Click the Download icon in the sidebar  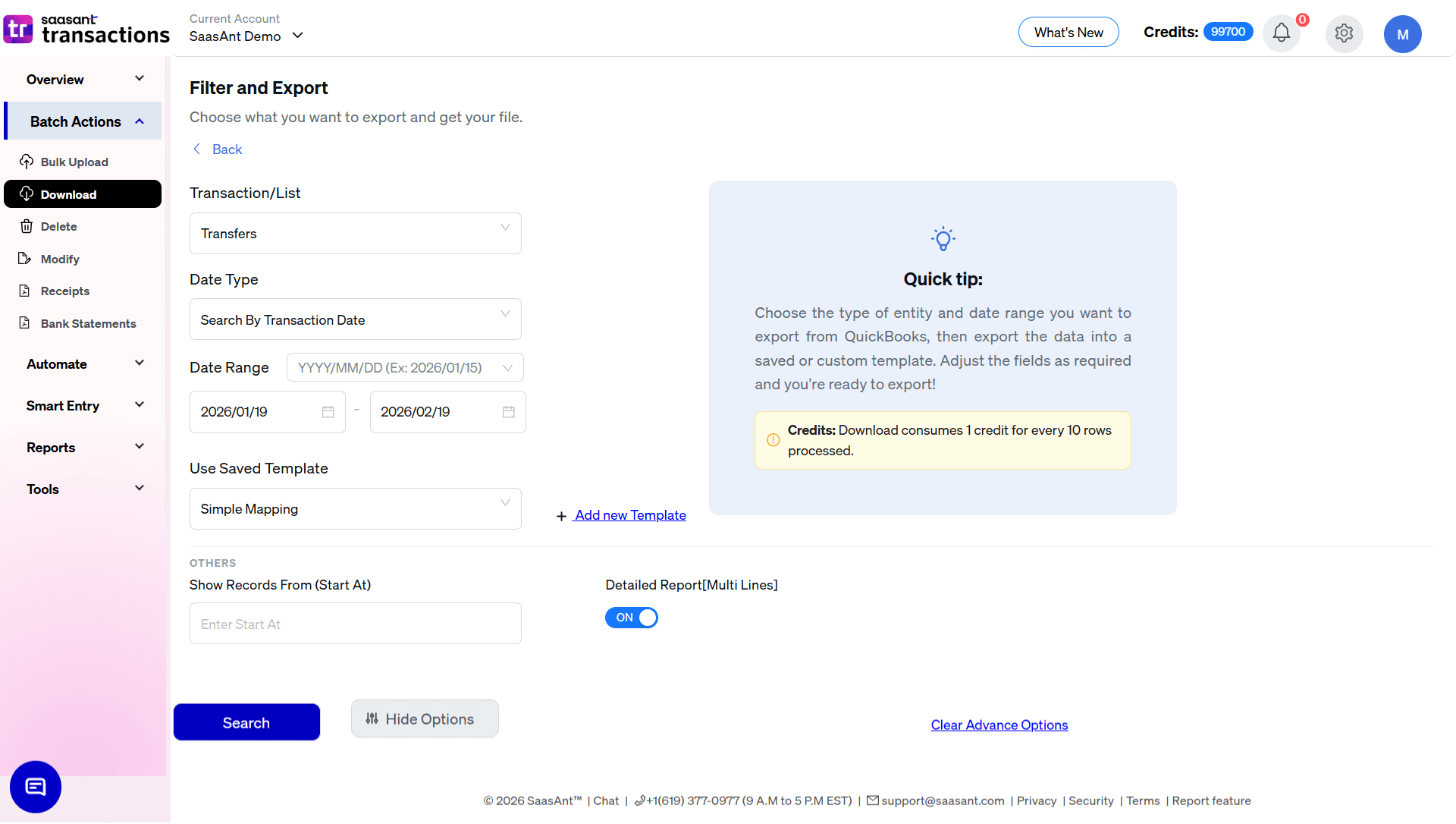pos(27,194)
